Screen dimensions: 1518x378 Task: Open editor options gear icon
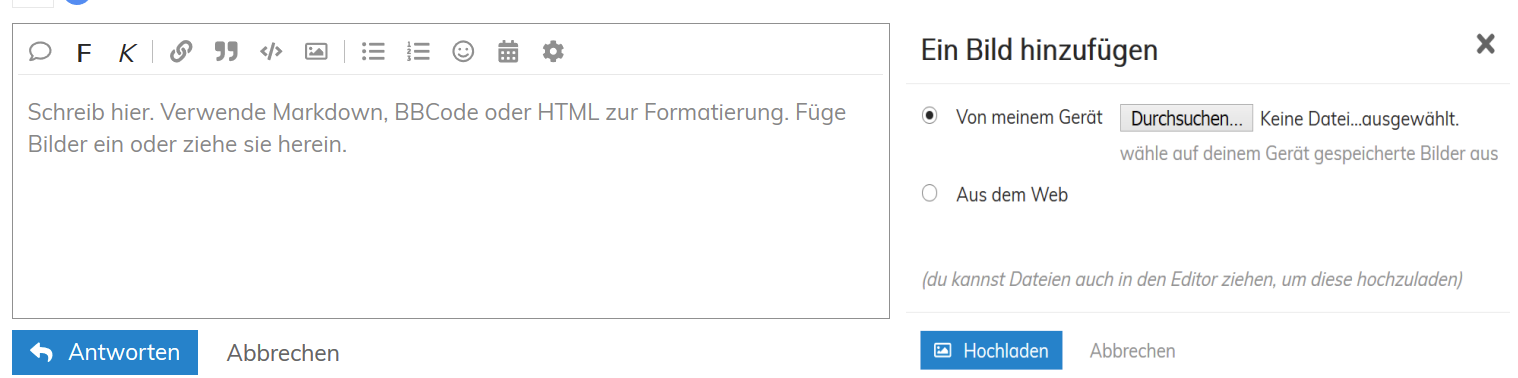pos(553,51)
